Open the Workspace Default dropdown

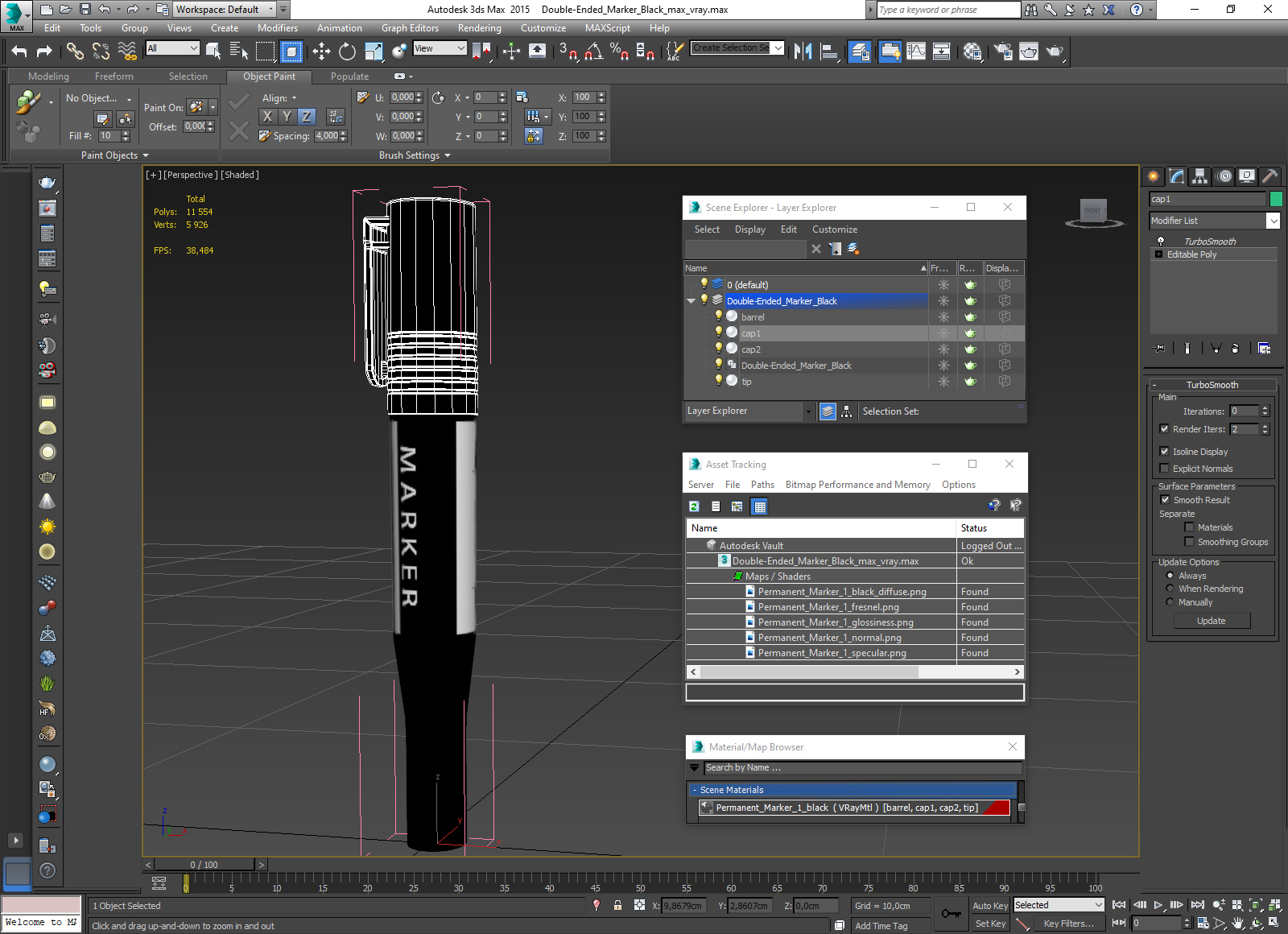pyautogui.click(x=271, y=9)
